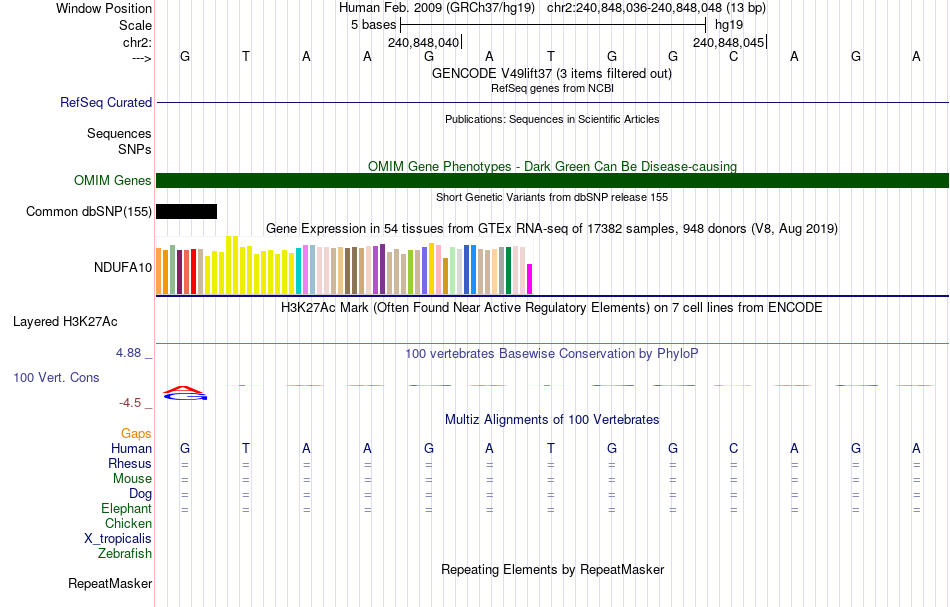Click the Scale label
Viewport: 950px width, 607px height.
(136, 25)
